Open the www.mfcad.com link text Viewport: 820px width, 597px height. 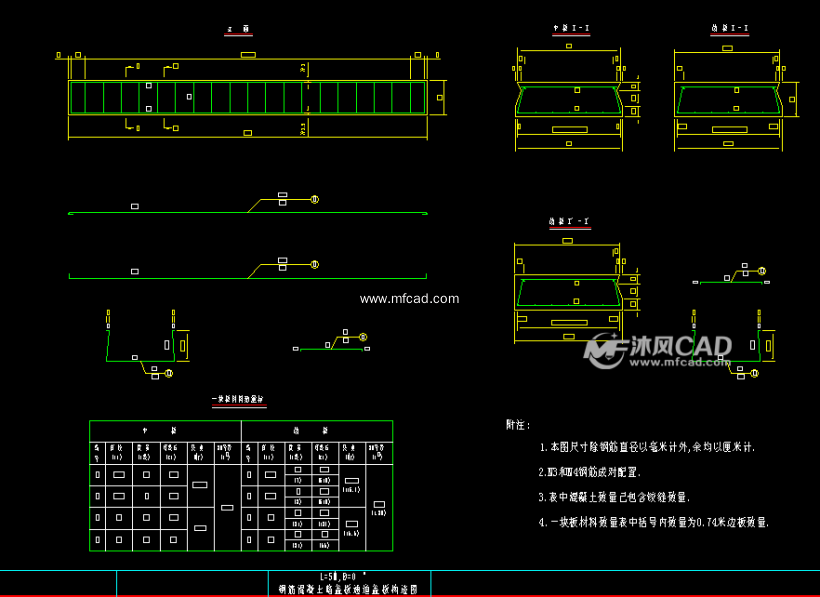409,298
